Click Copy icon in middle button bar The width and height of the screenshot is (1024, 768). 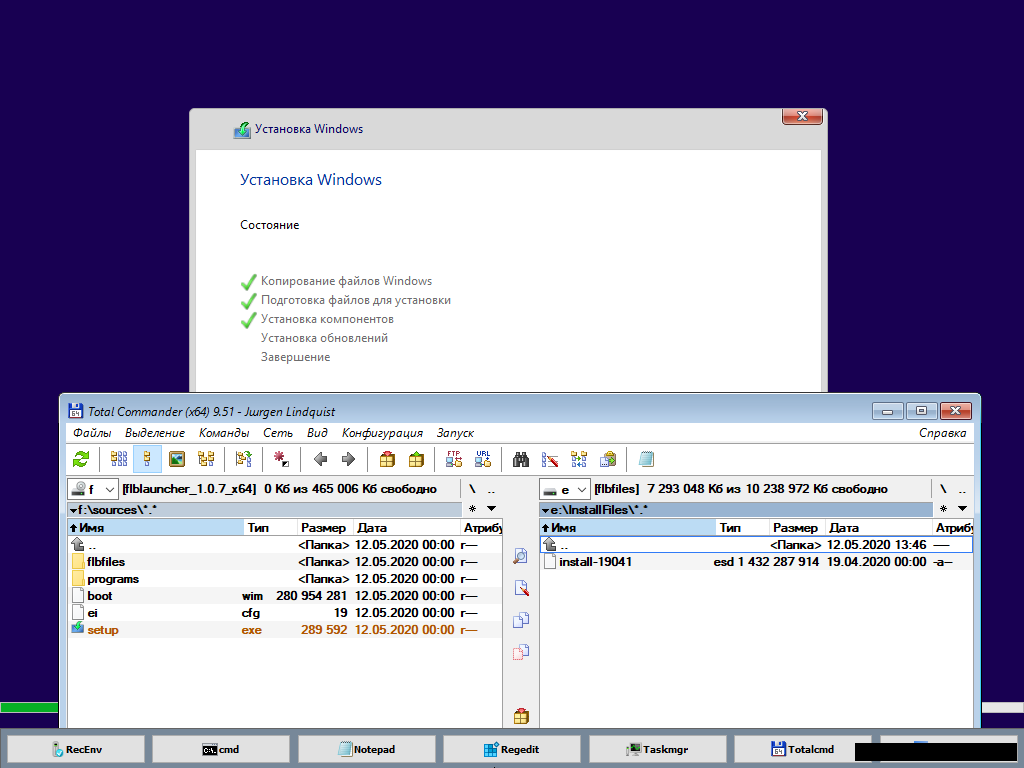point(520,620)
